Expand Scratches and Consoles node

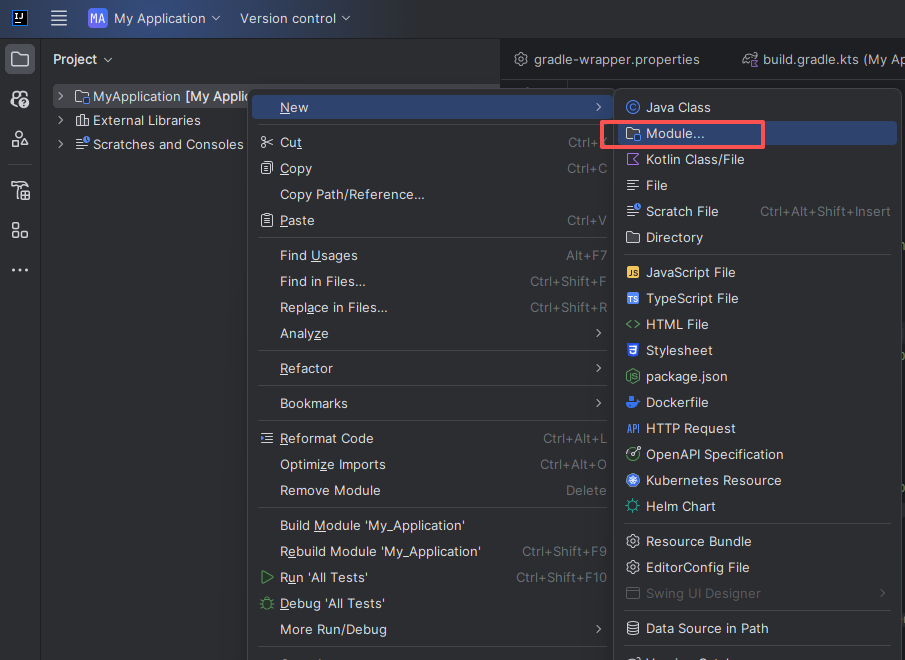pyautogui.click(x=61, y=144)
